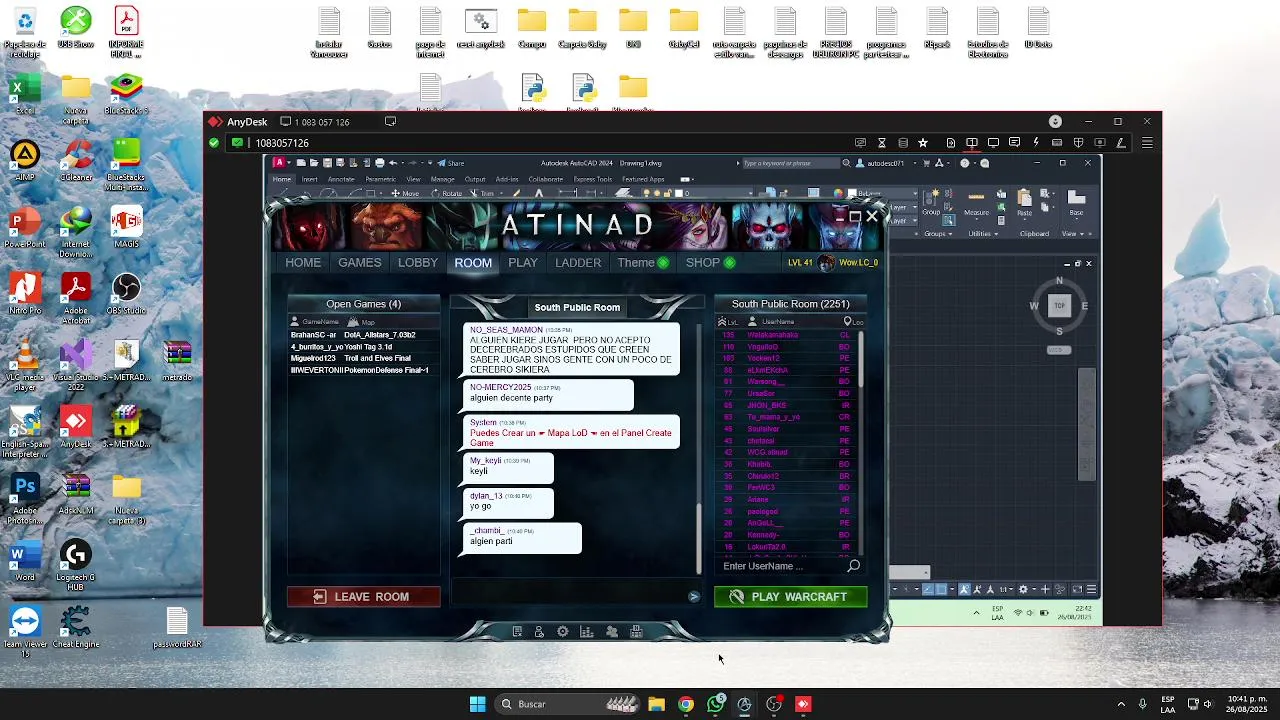Open the Logitech G HUB desktop icon
Image resolution: width=1280 pixels, height=720 pixels.
75,567
